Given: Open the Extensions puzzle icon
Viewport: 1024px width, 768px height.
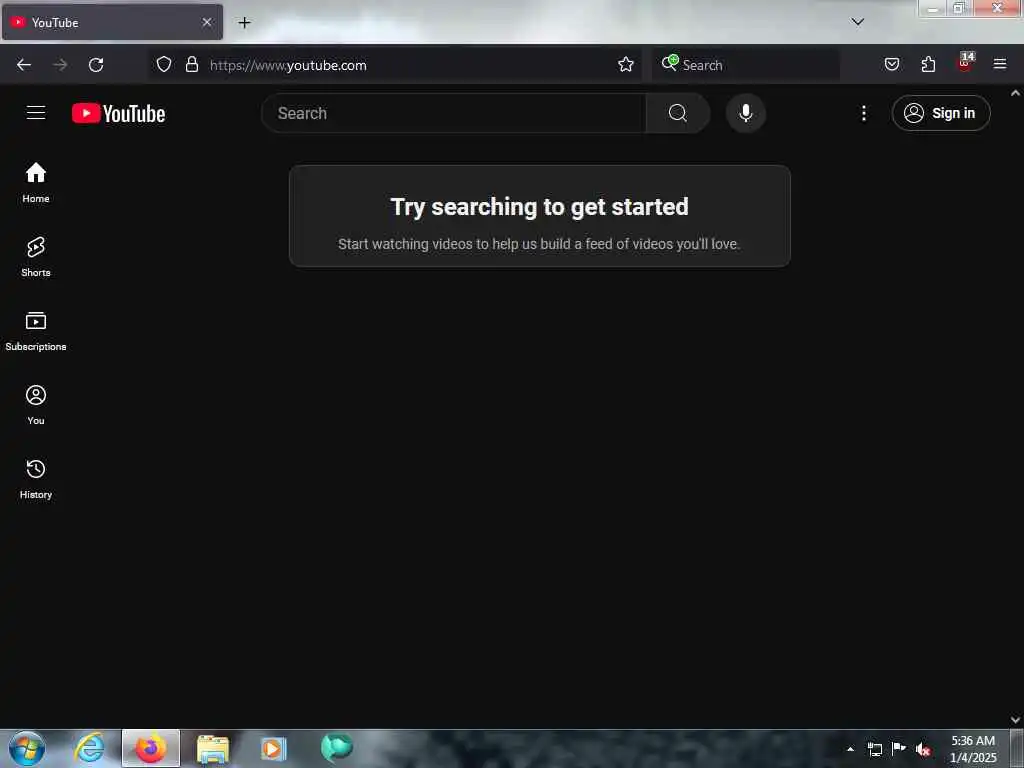Looking at the screenshot, I should pos(928,65).
